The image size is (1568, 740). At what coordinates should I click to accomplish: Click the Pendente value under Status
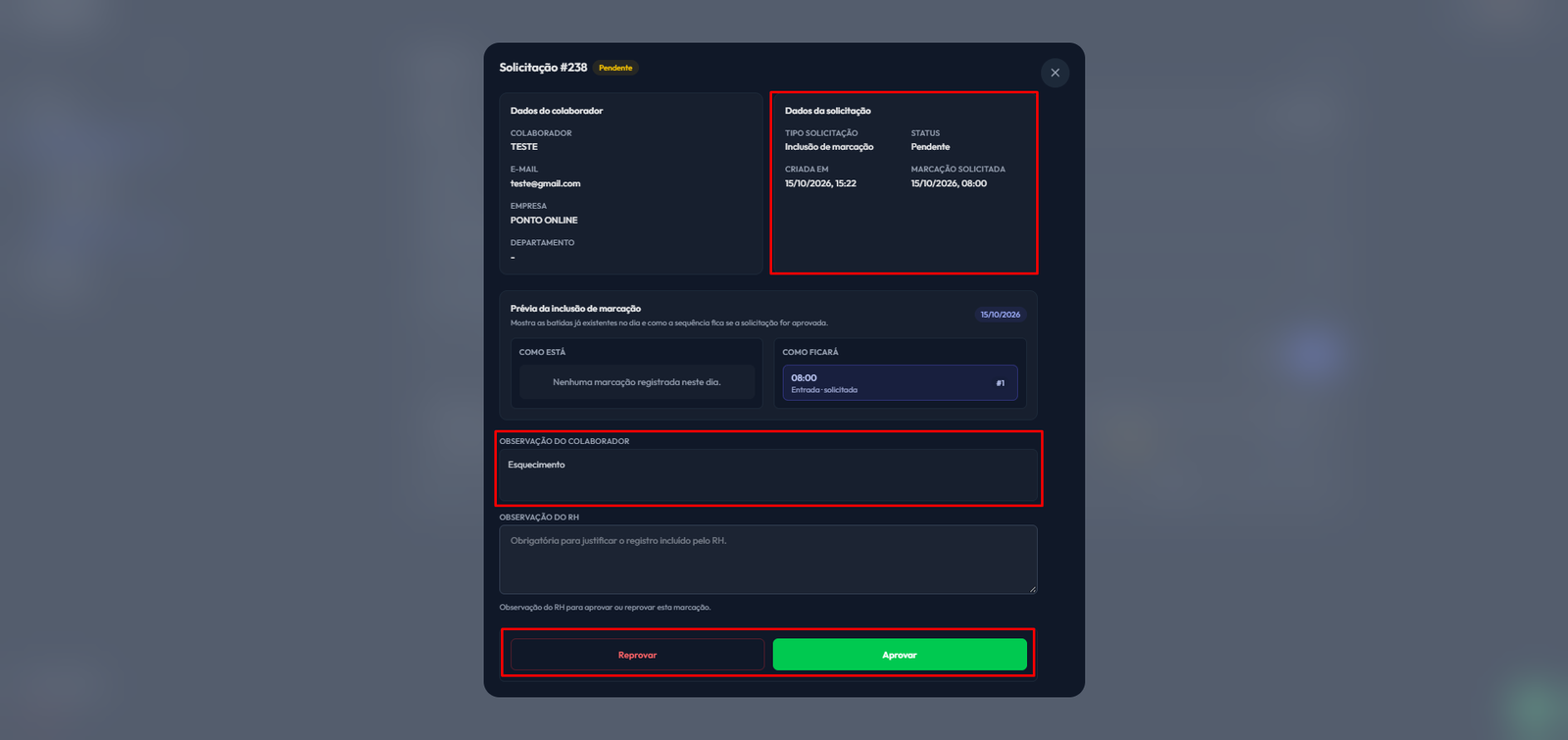pyautogui.click(x=930, y=147)
